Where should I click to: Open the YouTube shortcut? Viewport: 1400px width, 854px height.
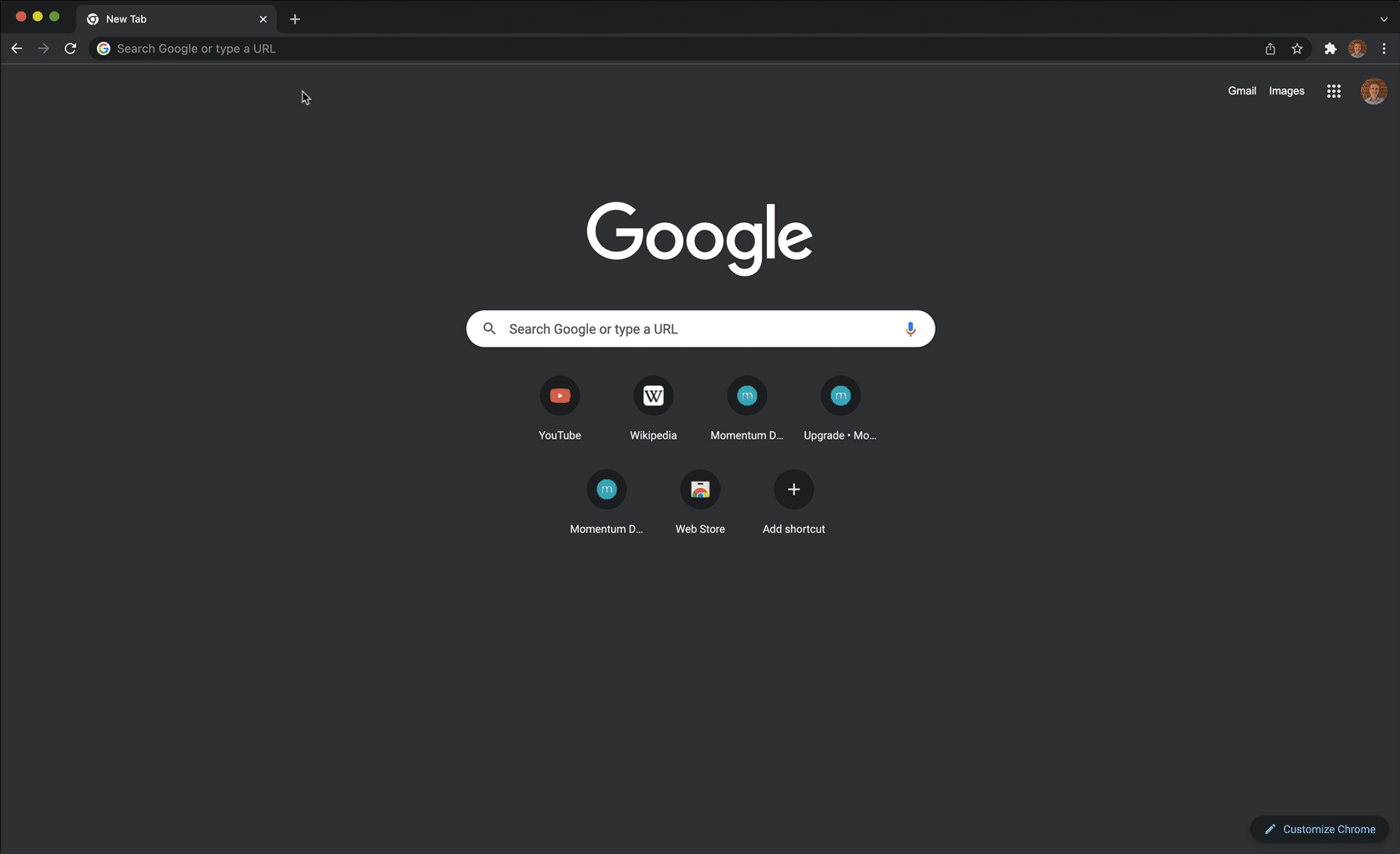click(560, 409)
